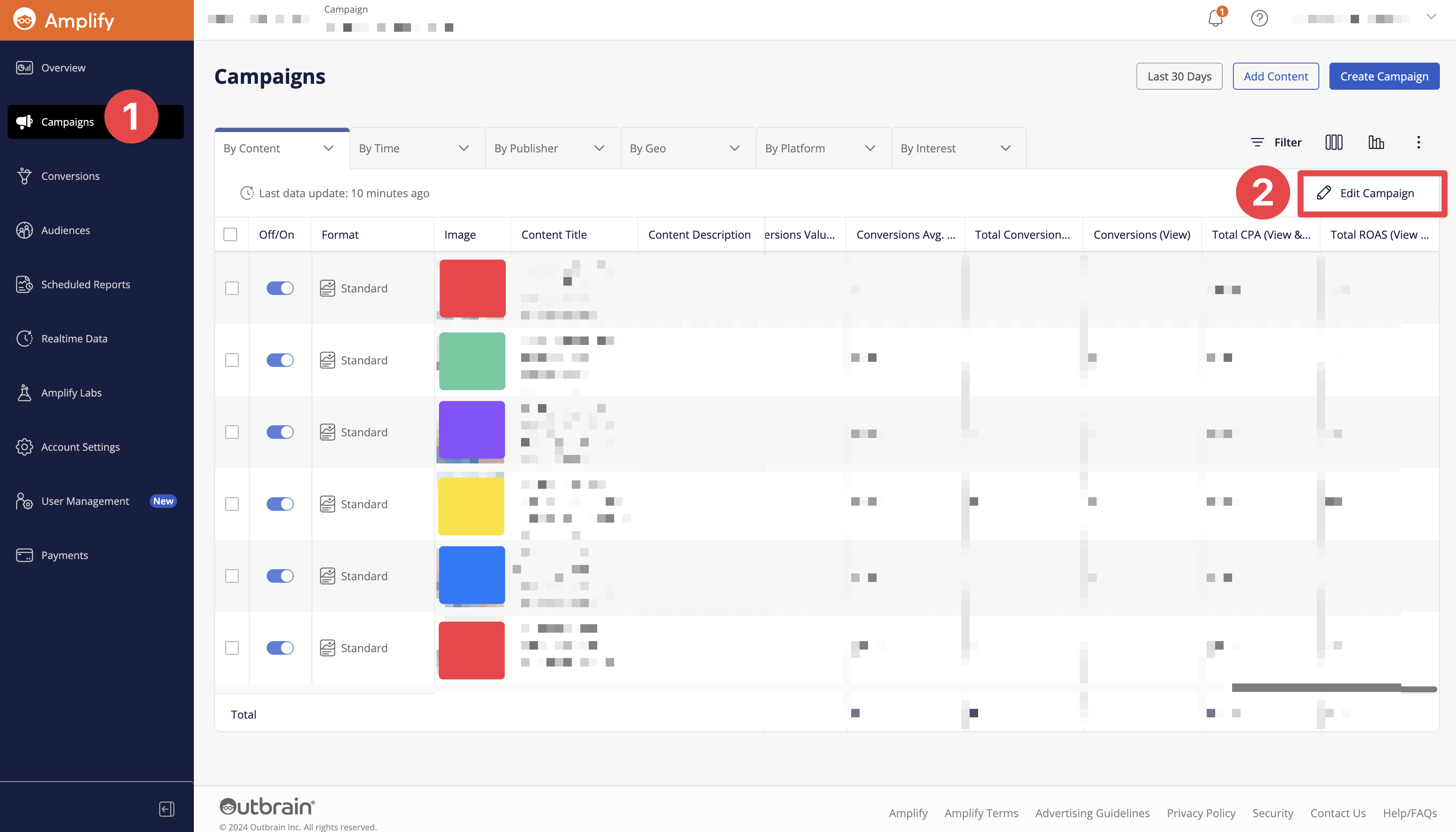Switch to the By Geo tab
Viewport: 1456px width, 832px height.
coord(648,149)
